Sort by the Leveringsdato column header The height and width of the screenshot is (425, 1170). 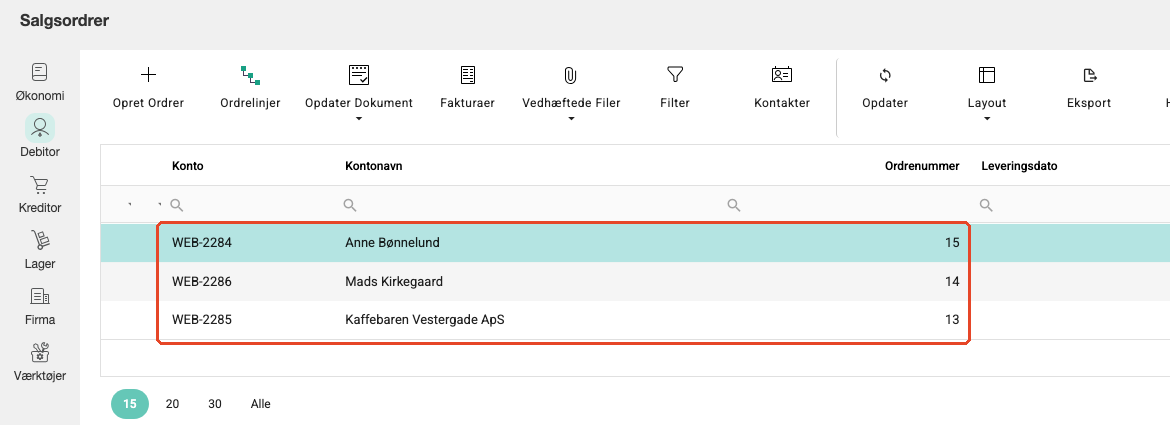point(1019,166)
